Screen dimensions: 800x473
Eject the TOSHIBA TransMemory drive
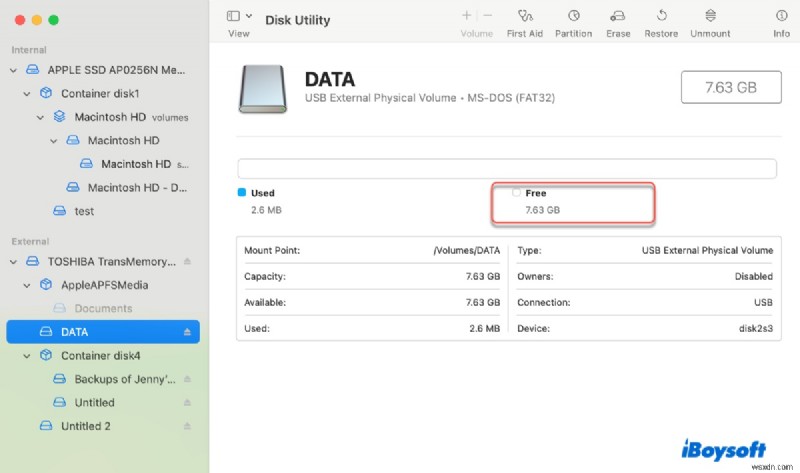[x=187, y=261]
